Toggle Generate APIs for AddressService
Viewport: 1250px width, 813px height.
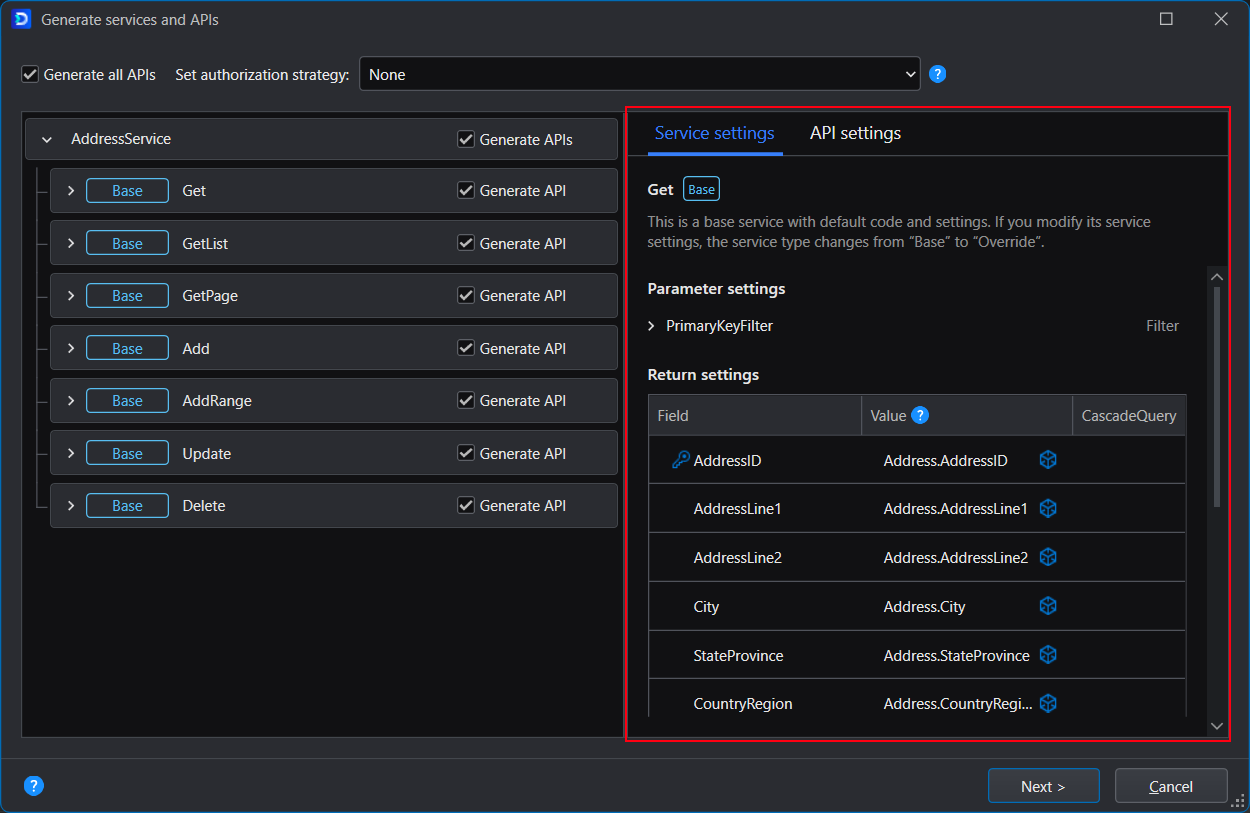point(466,139)
